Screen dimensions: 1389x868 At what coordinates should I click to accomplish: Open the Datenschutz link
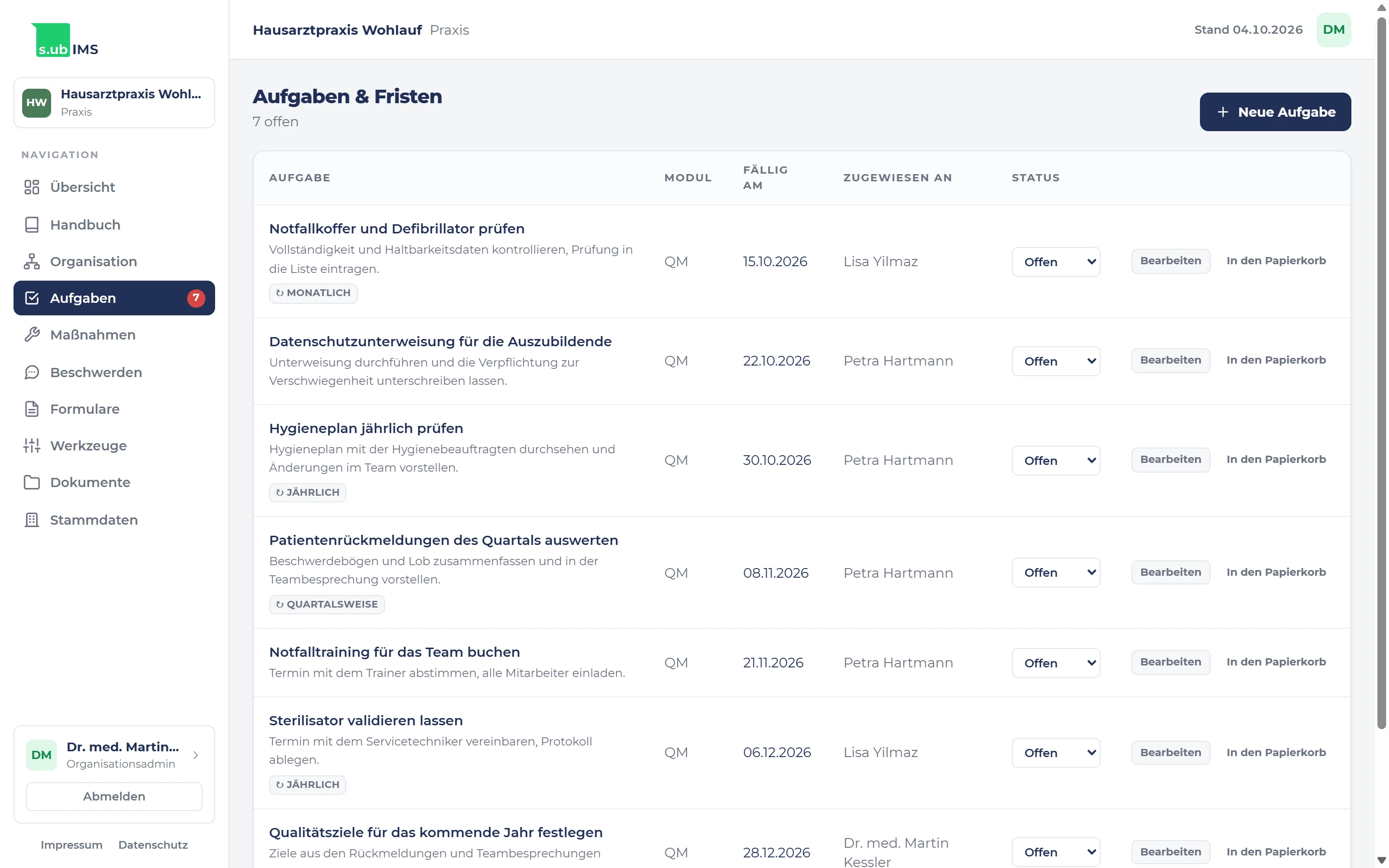[153, 845]
